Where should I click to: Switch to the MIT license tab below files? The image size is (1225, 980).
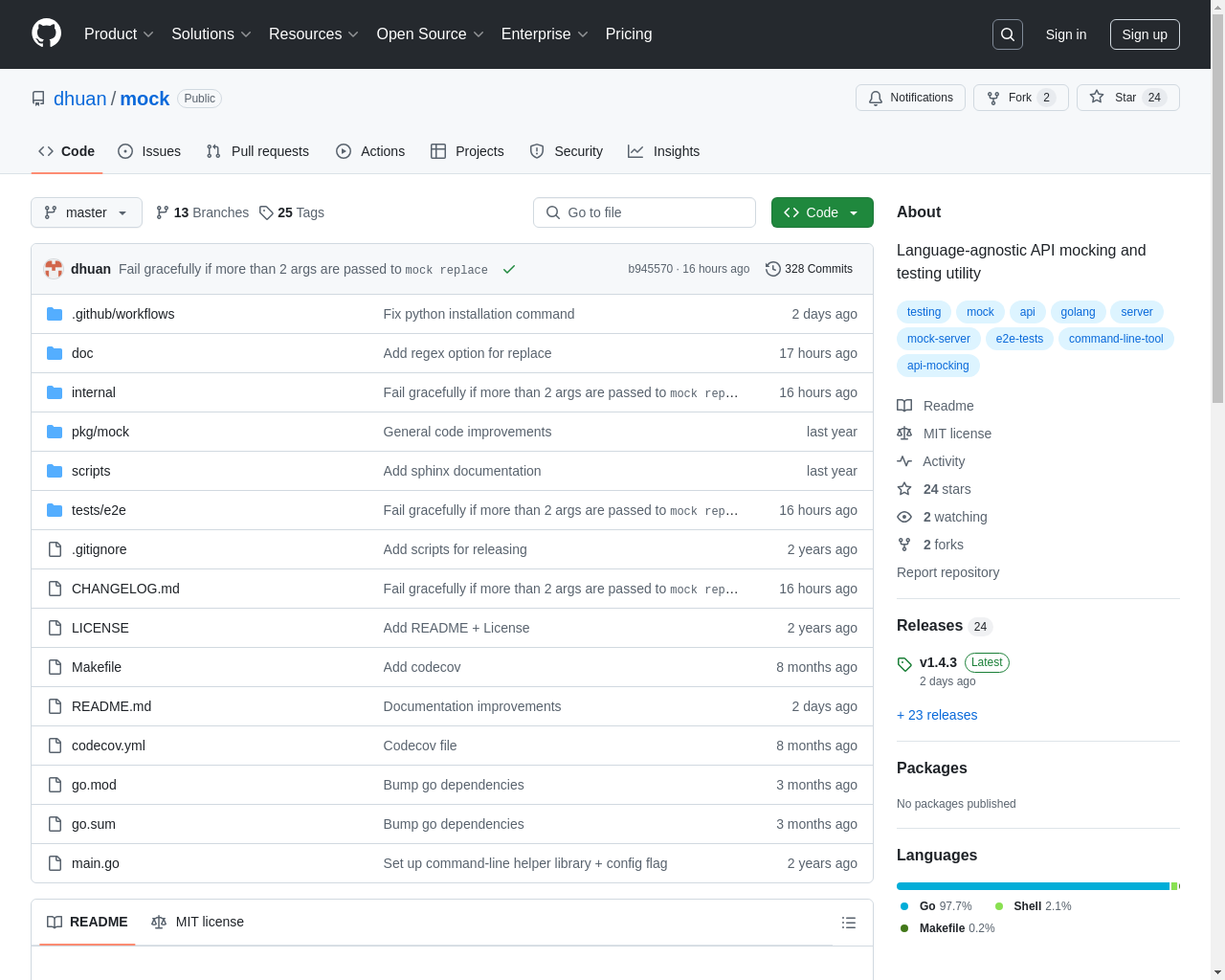click(x=198, y=922)
